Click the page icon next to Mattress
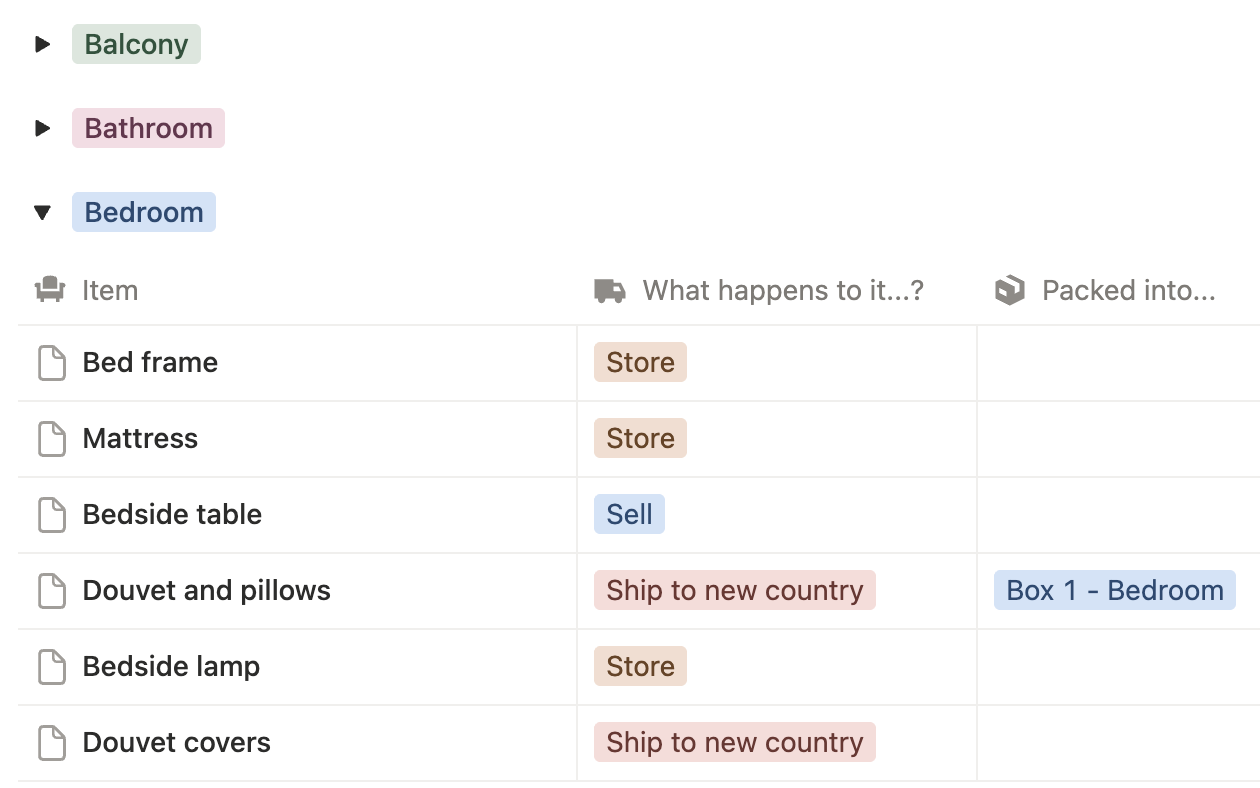 point(52,438)
